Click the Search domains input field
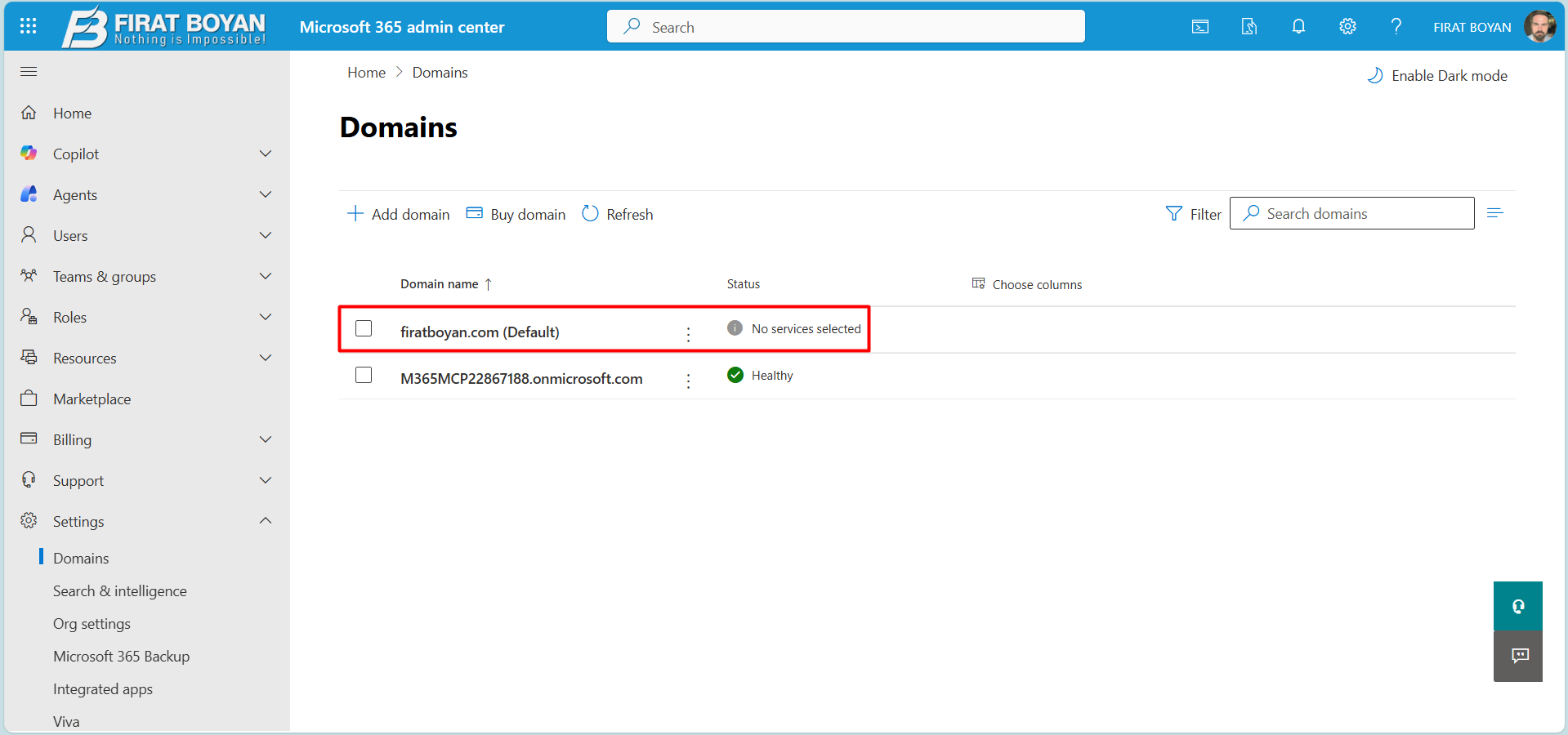The width and height of the screenshot is (1568, 735). point(1351,213)
